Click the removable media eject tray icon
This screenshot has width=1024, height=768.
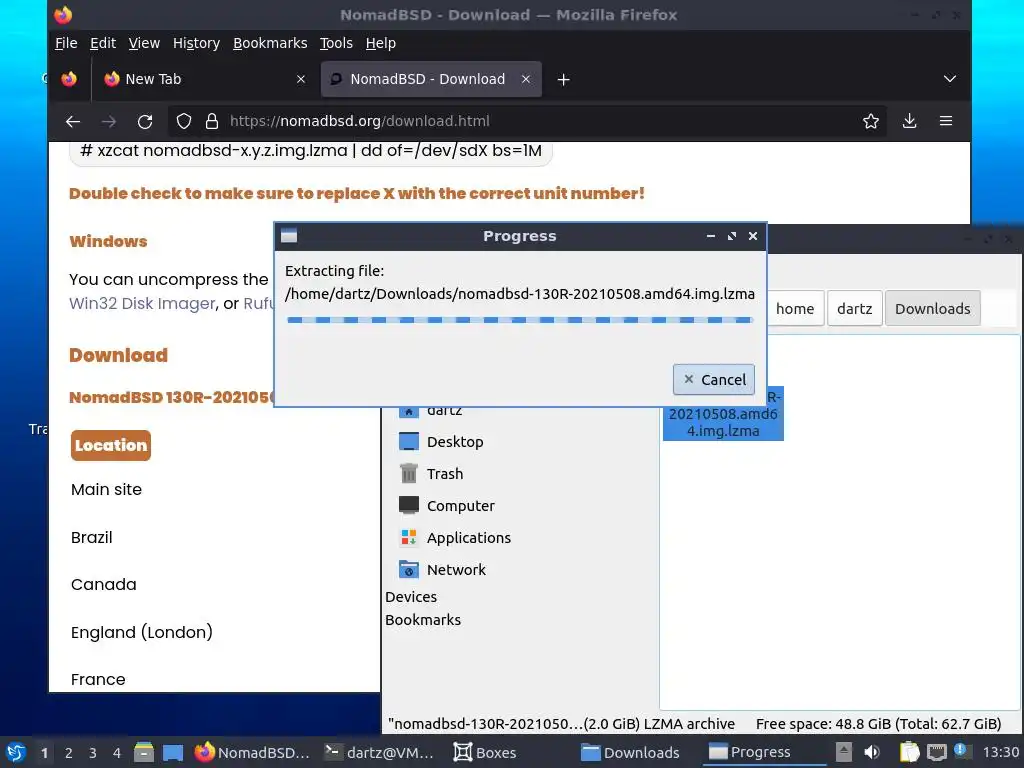pos(844,752)
